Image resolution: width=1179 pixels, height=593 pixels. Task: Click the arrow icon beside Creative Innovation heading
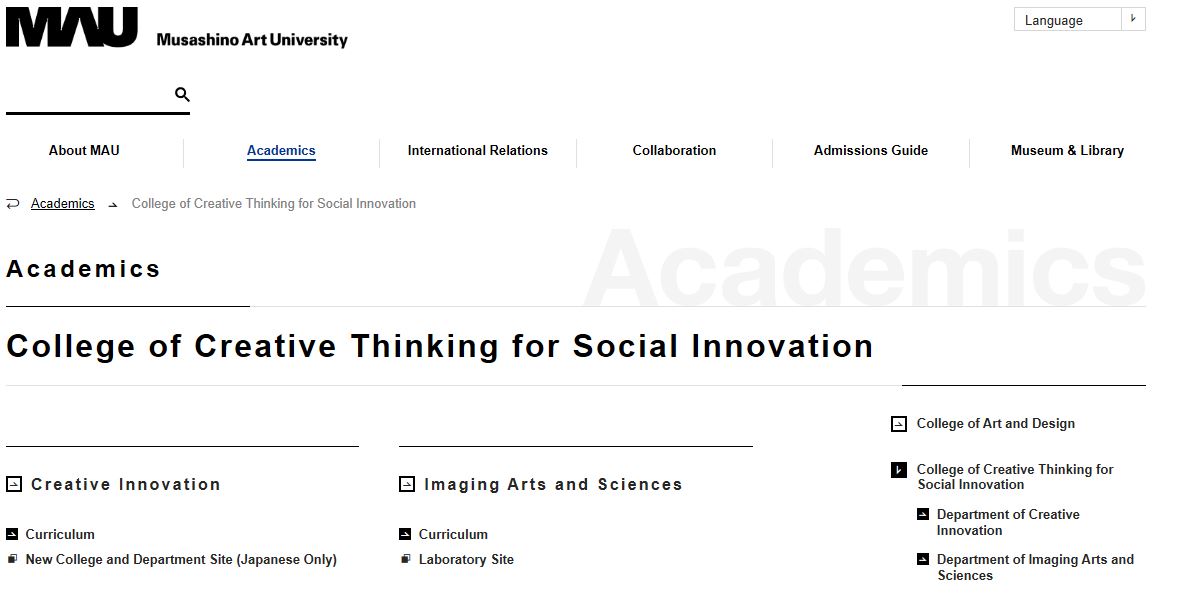tap(14, 484)
